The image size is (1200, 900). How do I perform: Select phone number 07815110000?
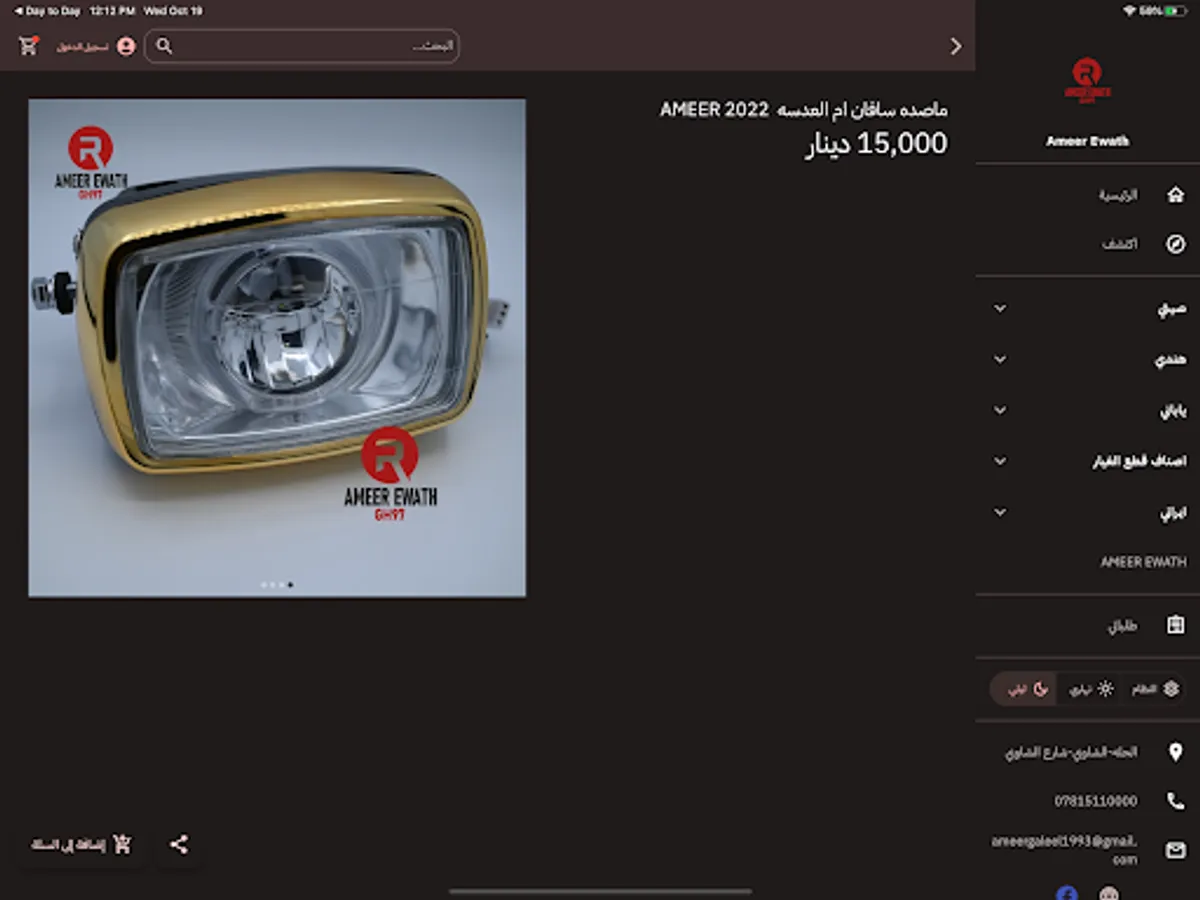1095,801
